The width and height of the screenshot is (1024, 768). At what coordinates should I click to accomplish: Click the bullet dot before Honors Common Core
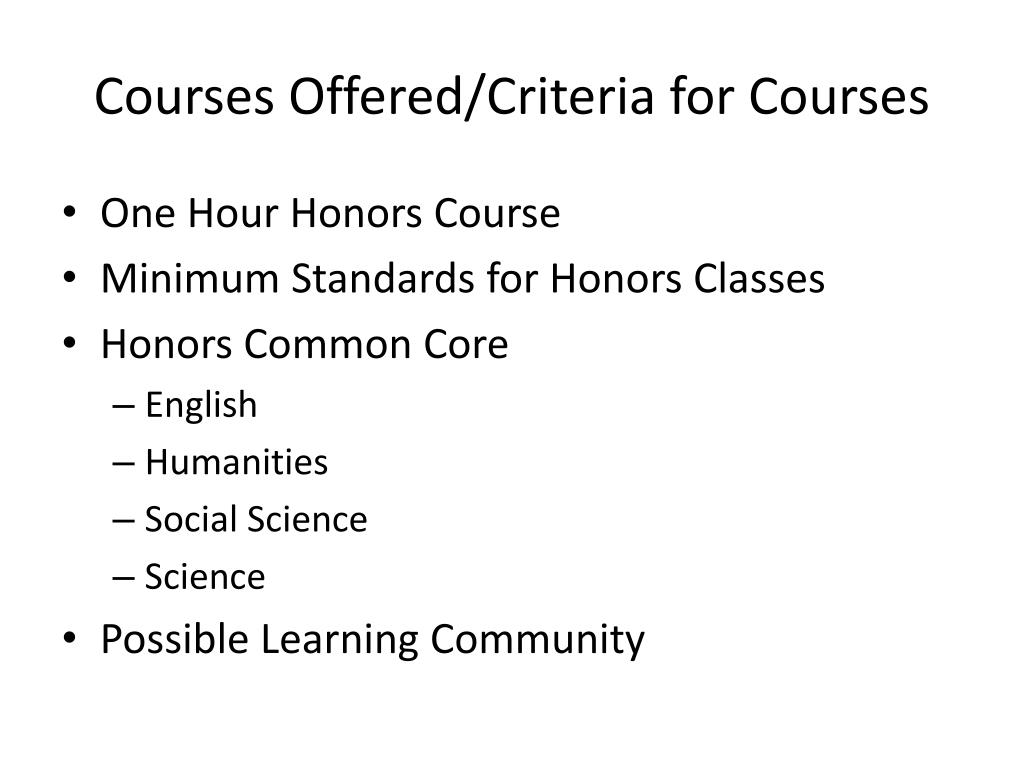(x=70, y=344)
